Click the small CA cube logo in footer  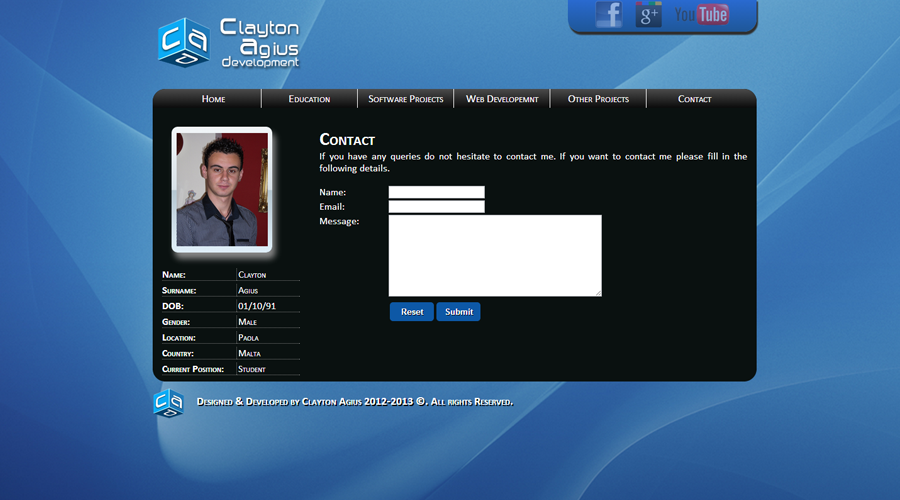[x=169, y=402]
